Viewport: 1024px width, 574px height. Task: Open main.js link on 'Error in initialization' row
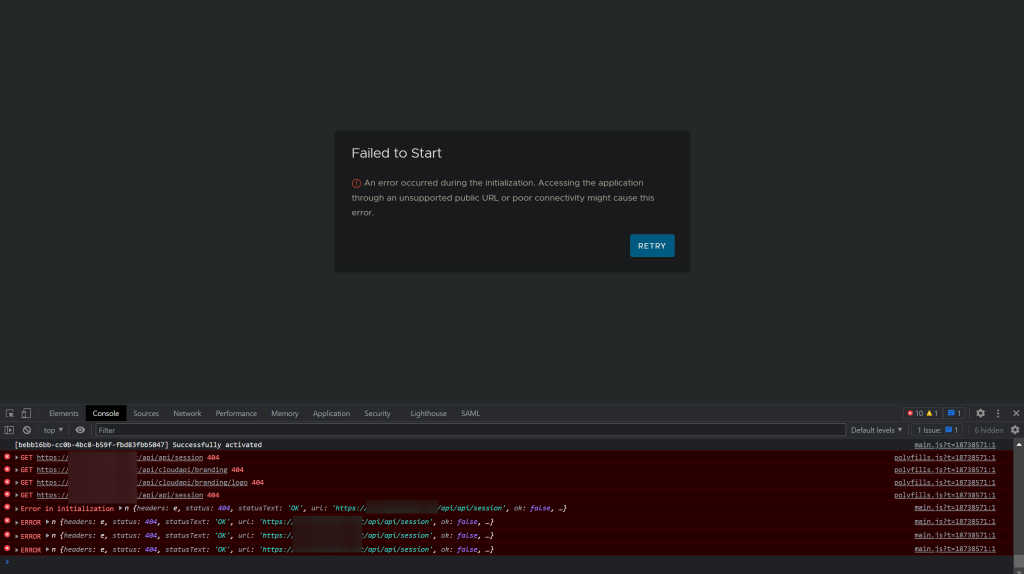[955, 507]
